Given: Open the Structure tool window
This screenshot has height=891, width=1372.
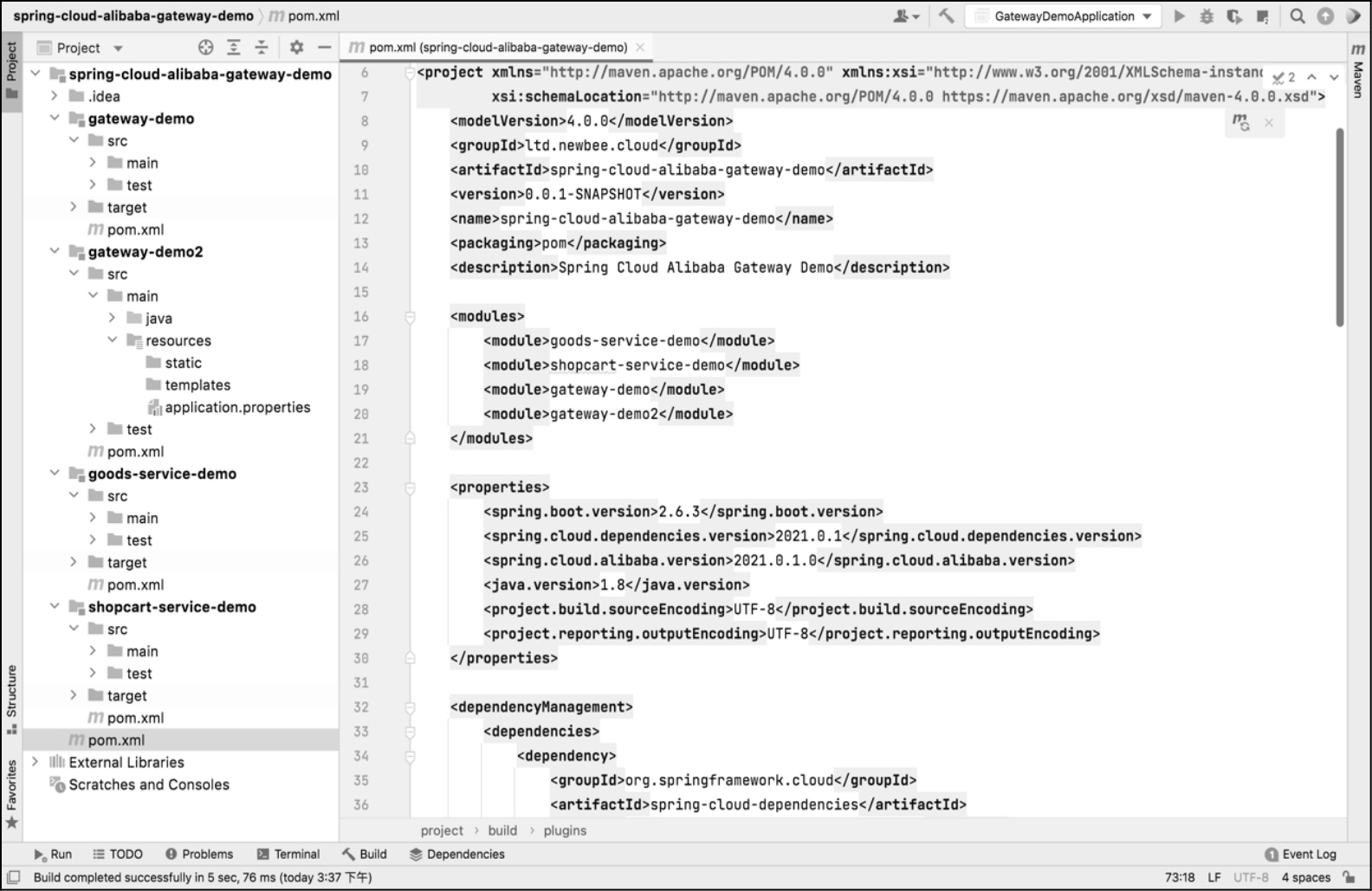Looking at the screenshot, I should point(11,699).
